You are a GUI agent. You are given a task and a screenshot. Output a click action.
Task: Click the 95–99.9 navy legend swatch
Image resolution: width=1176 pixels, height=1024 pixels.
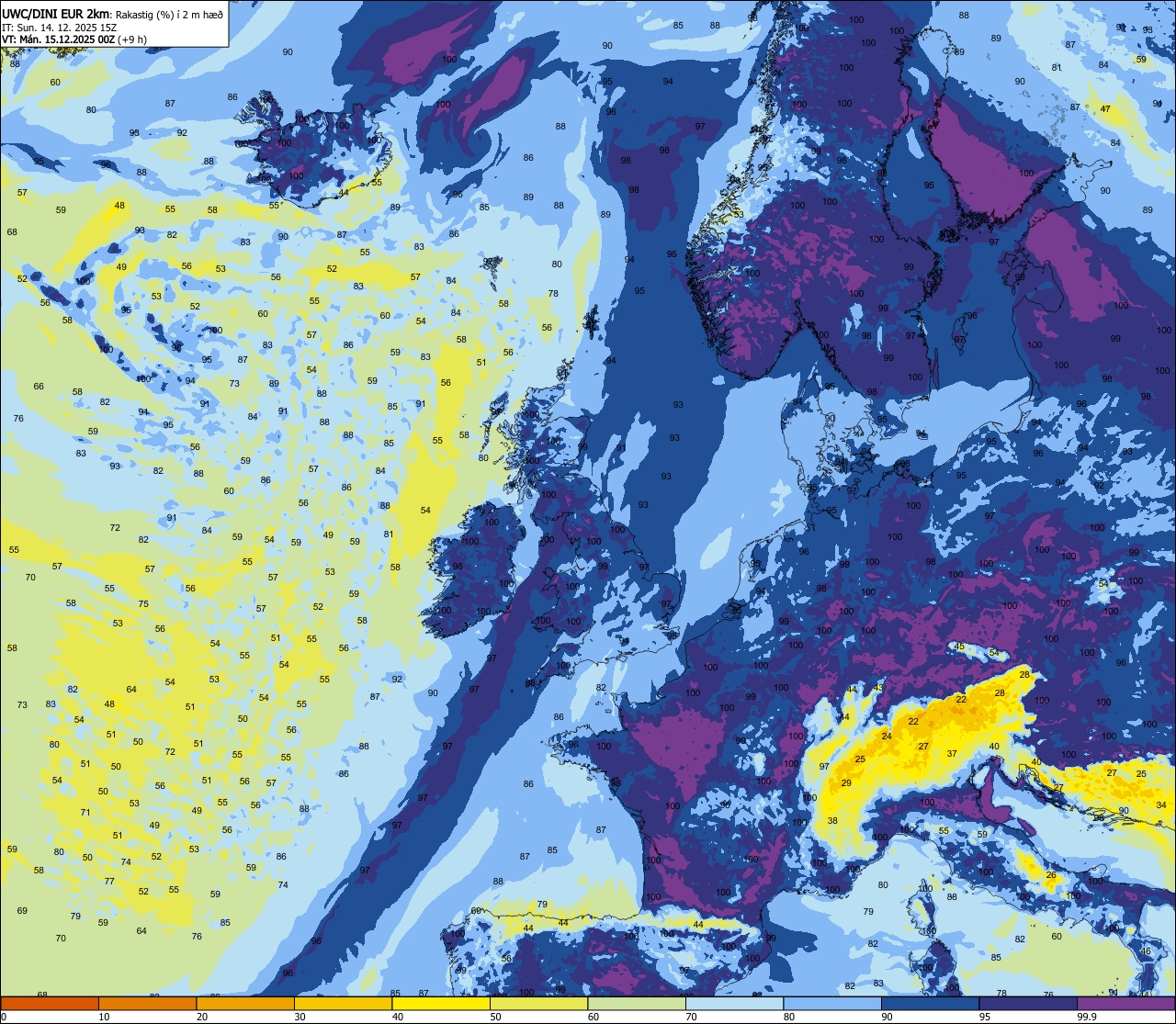click(x=1028, y=1004)
